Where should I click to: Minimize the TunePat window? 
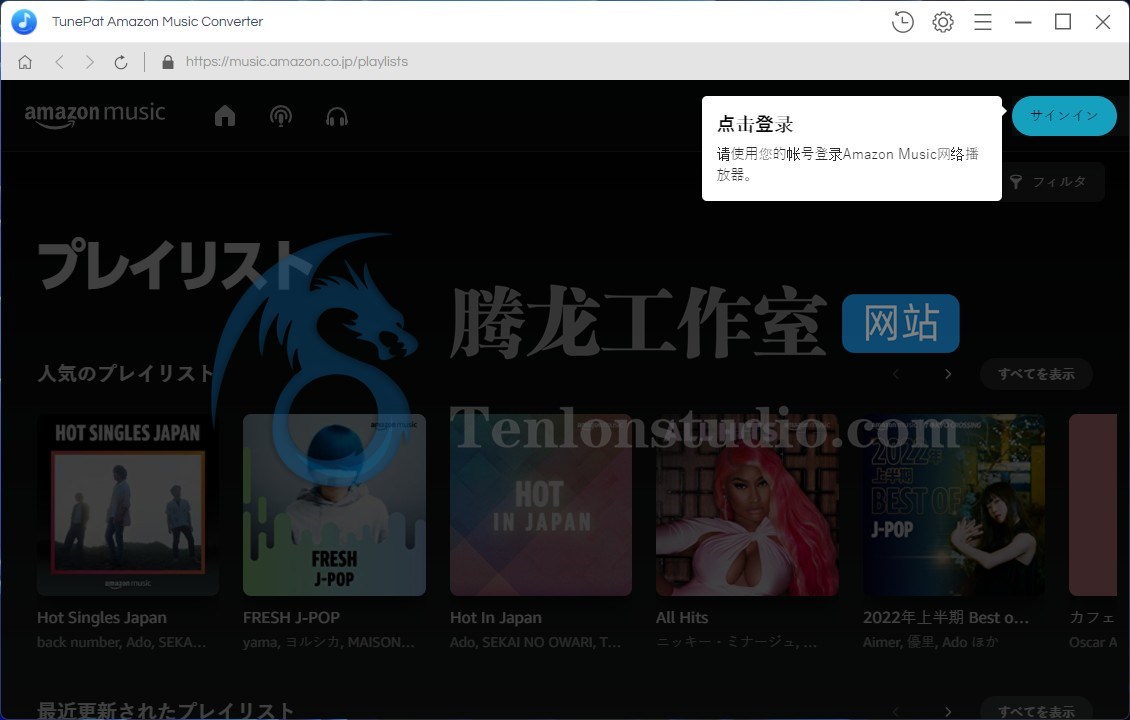click(1023, 22)
